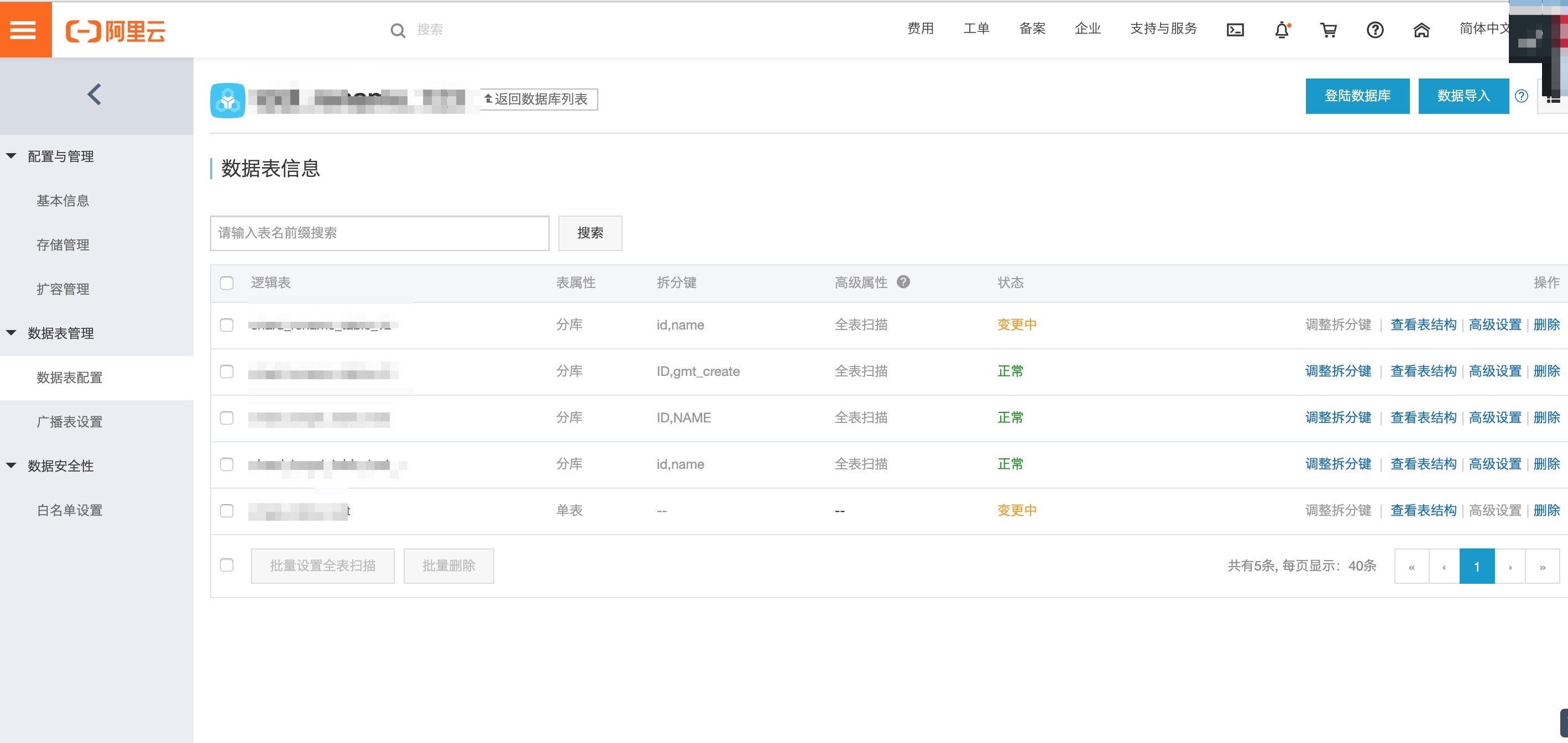The height and width of the screenshot is (743, 1568).
Task: Click 调整拆分键 for ID,NAME row
Action: click(1338, 417)
